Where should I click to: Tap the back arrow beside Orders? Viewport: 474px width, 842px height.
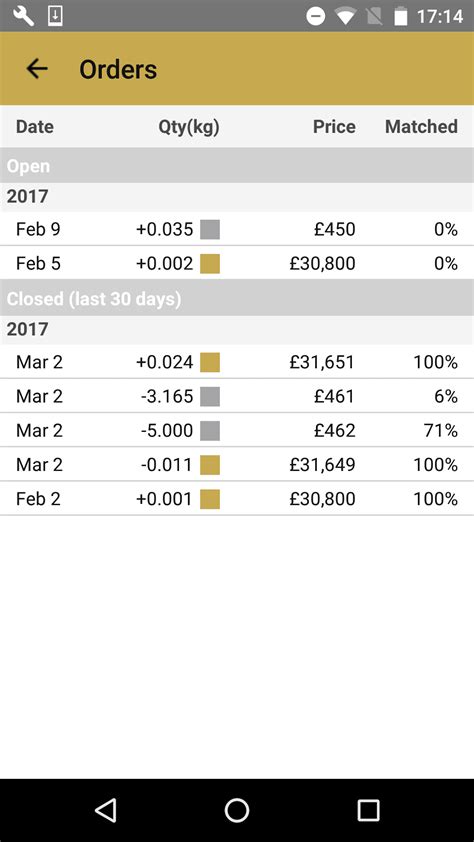click(x=37, y=69)
